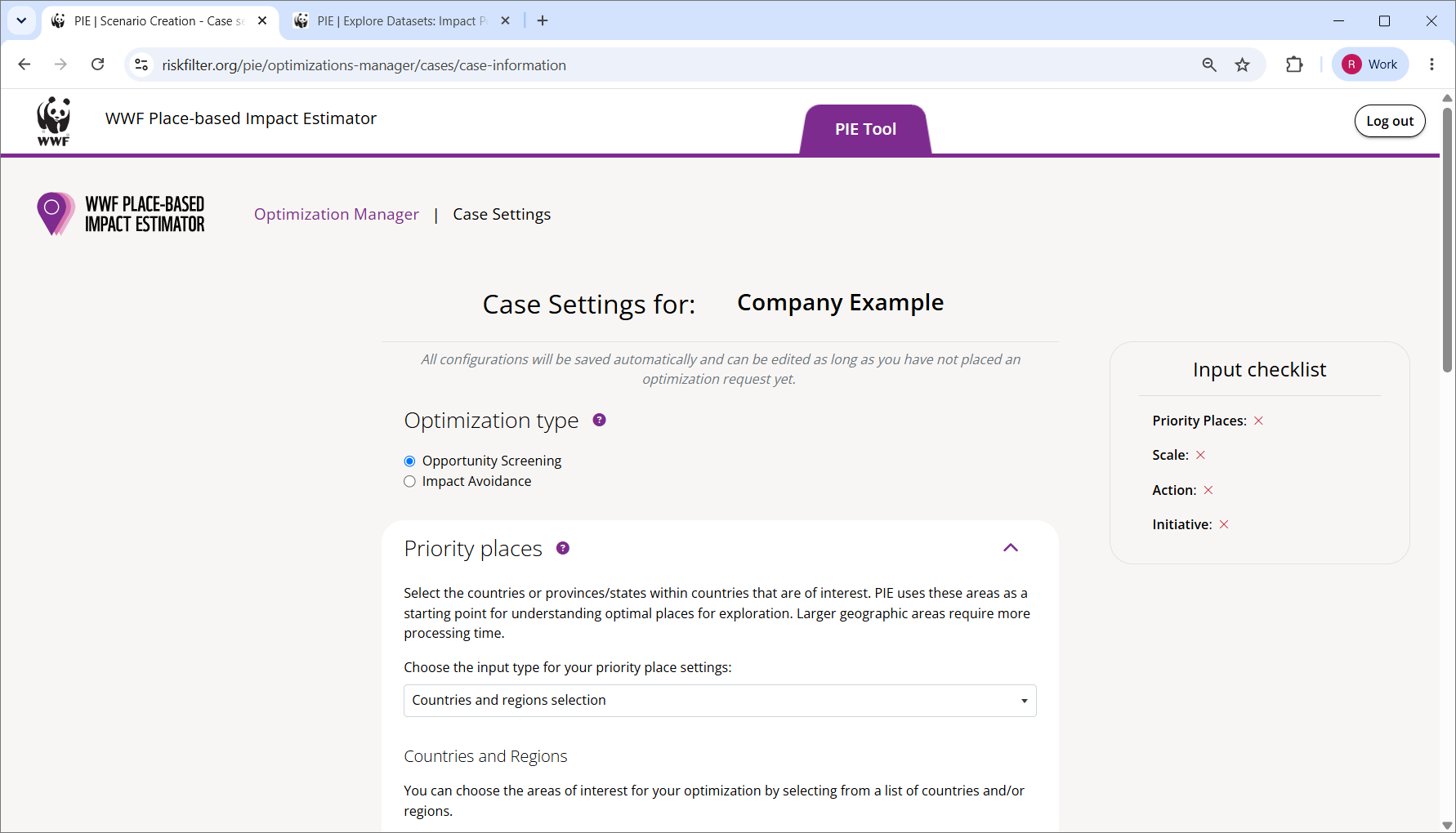Image resolution: width=1456 pixels, height=833 pixels.
Task: Click the red X beside Priority Places
Action: click(x=1258, y=421)
